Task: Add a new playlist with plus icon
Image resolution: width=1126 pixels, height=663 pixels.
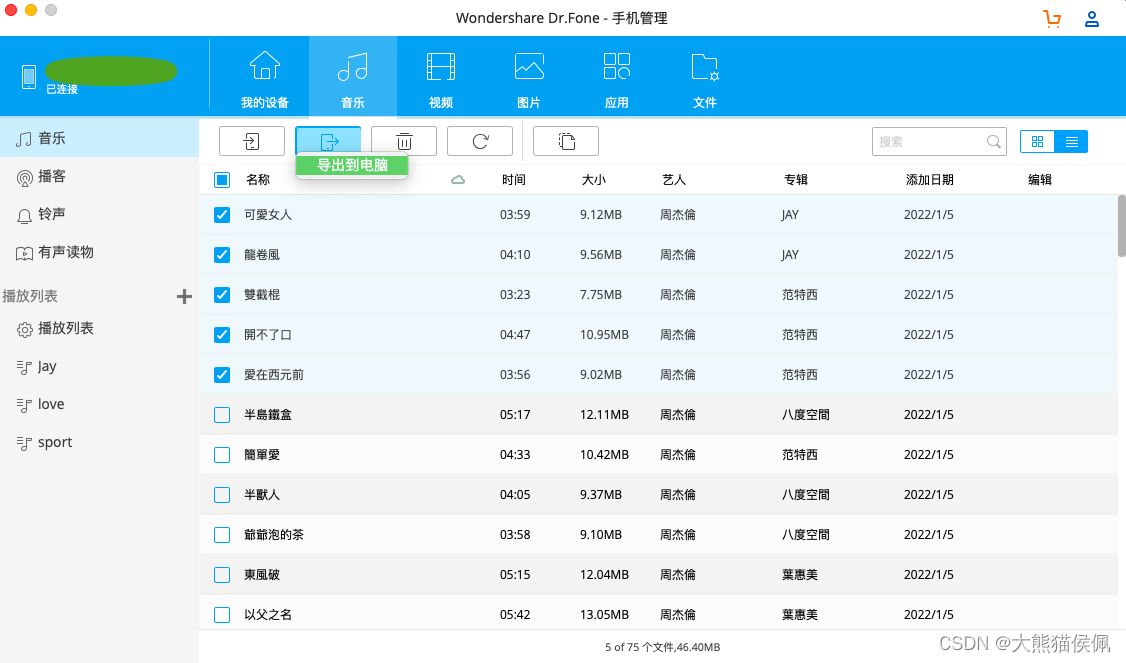Action: pyautogui.click(x=185, y=296)
